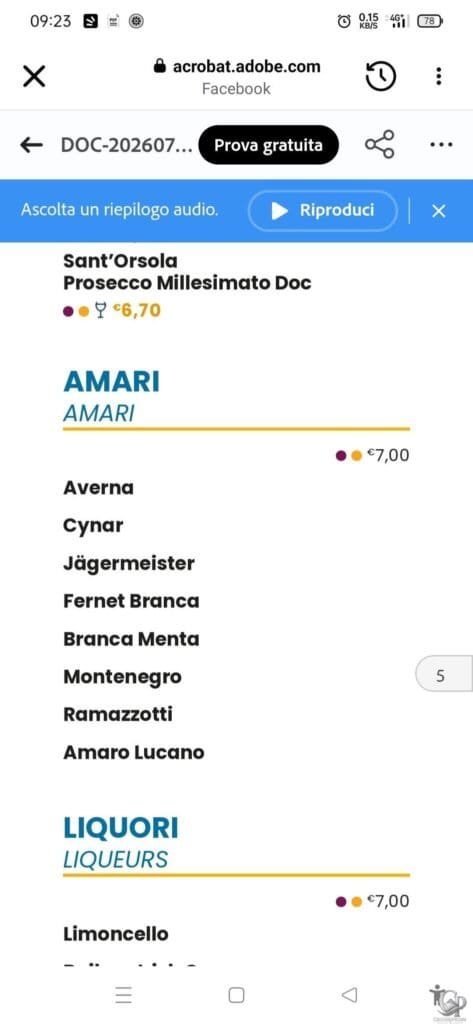Tap the LIQUORI section heading

[x=121, y=828]
